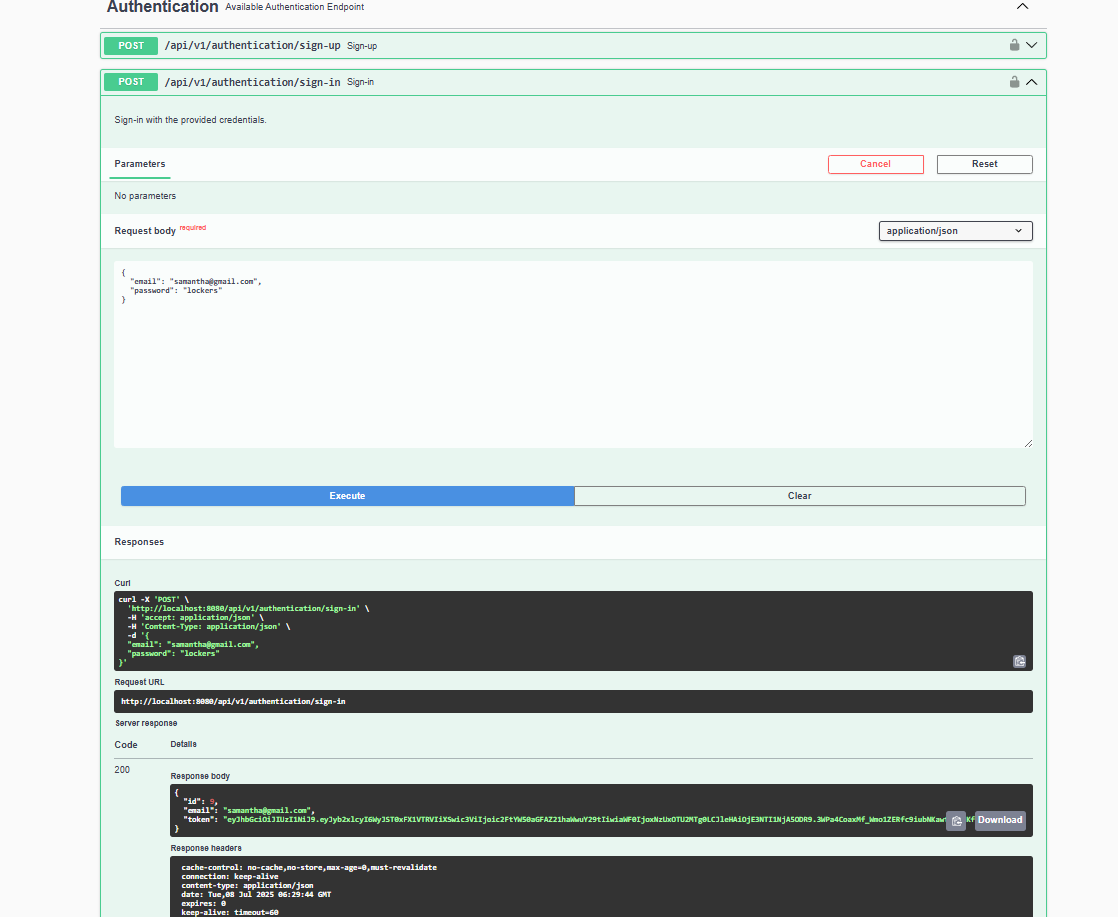Copy the curl command to clipboard
Viewport: 1118px width, 917px height.
point(1020,661)
